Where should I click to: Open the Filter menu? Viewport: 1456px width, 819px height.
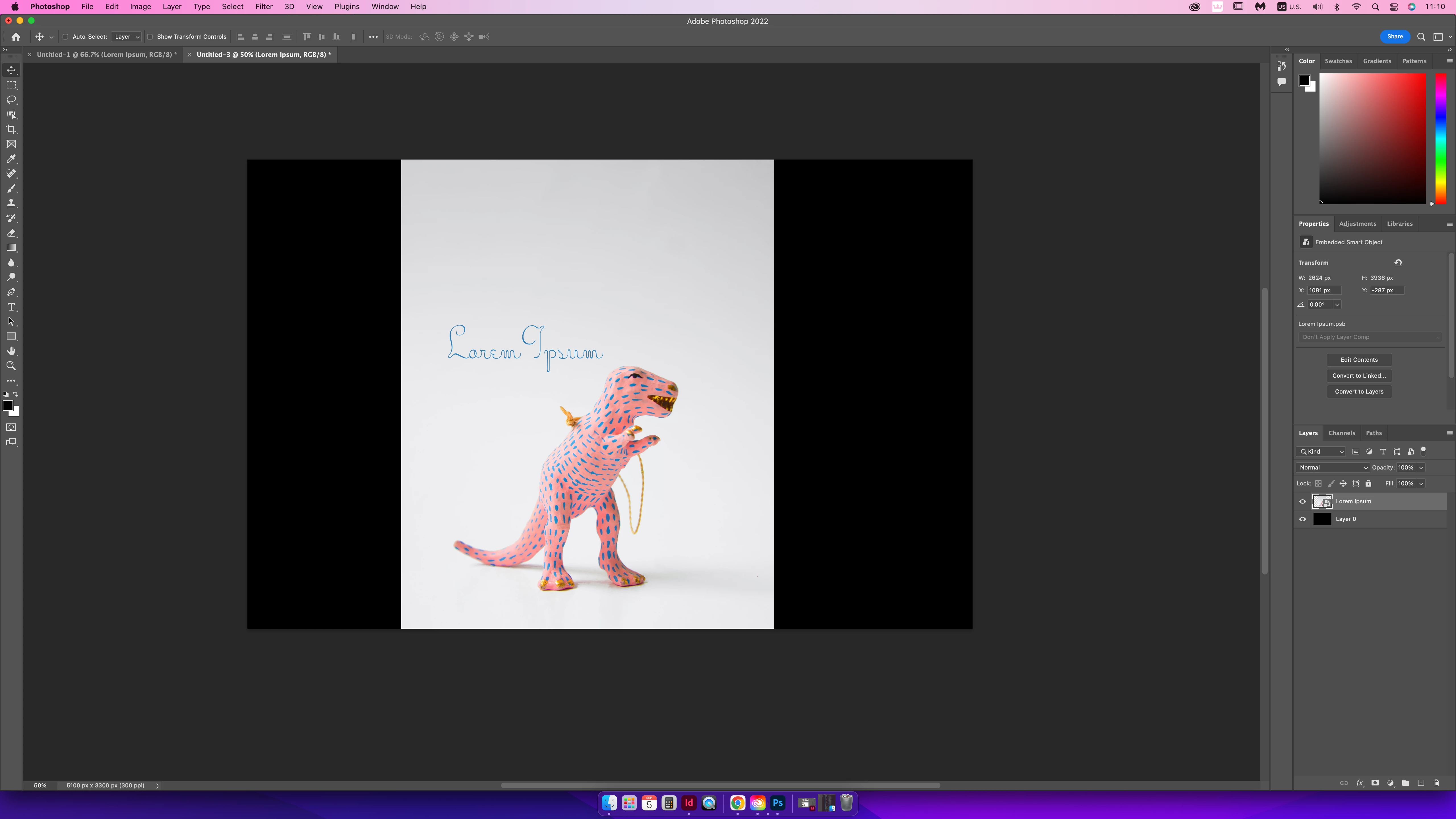coord(263,7)
